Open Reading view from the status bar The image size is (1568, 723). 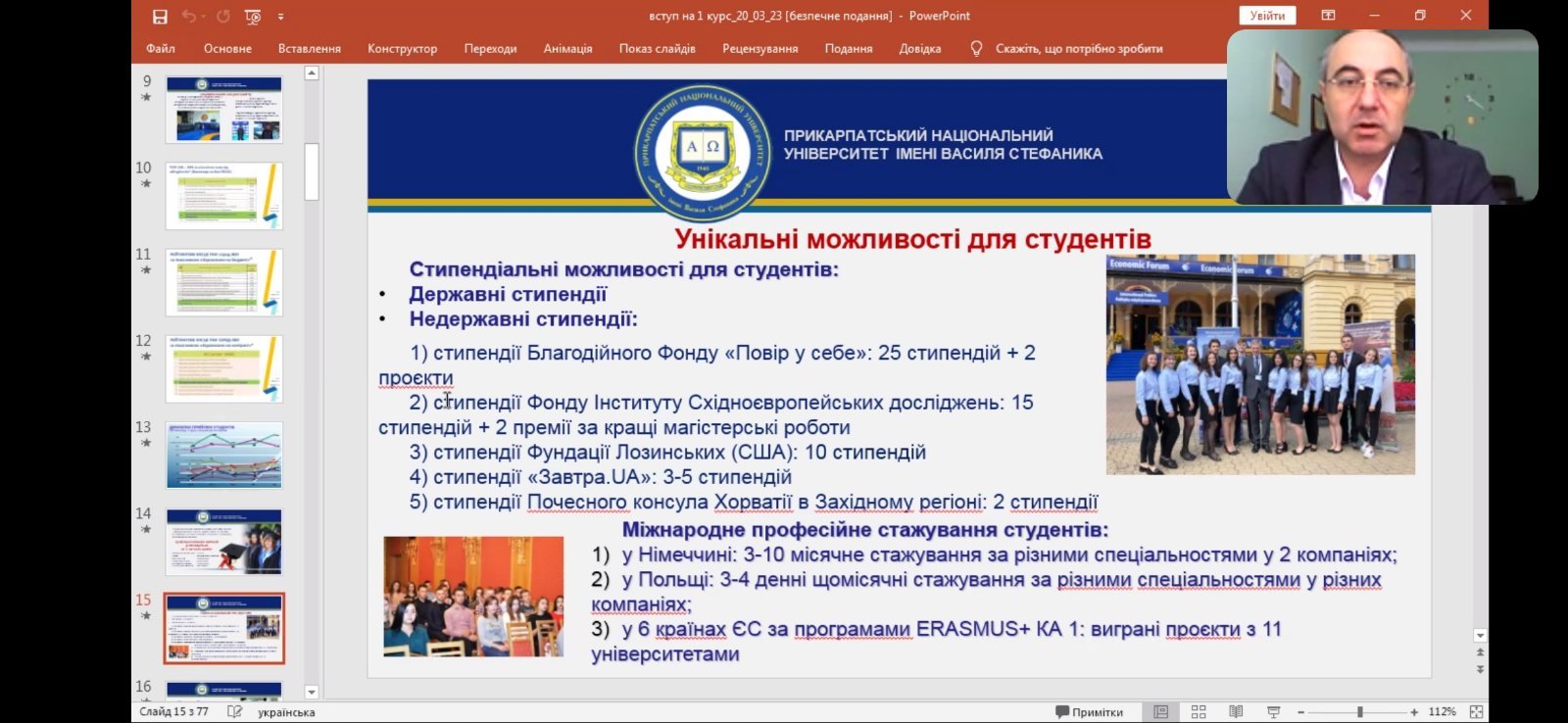click(1236, 712)
